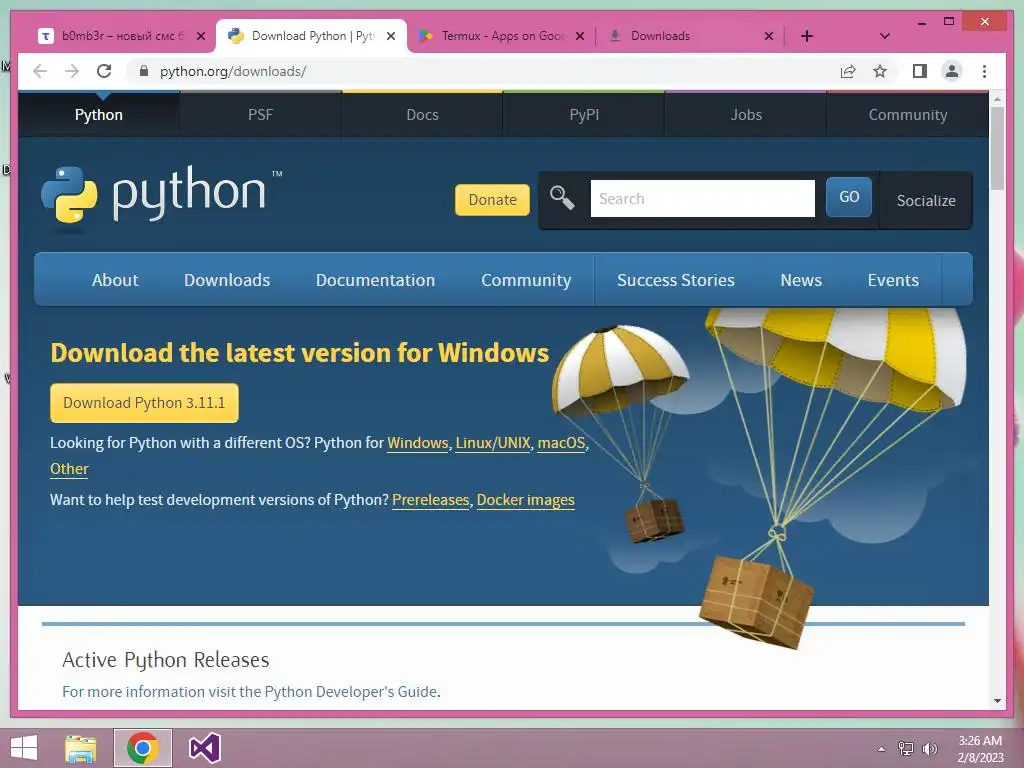Click the magnifying glass search icon

tap(562, 197)
